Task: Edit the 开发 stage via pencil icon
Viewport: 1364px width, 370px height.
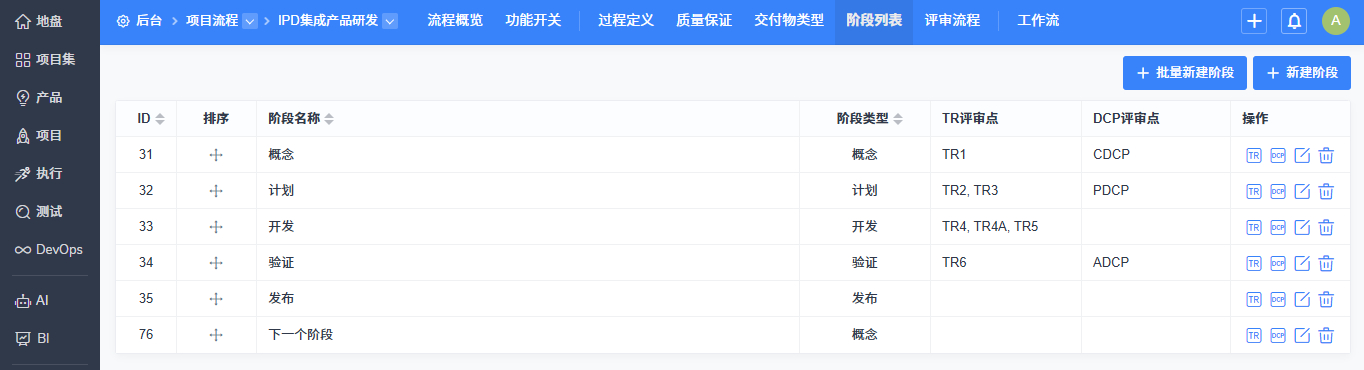Action: click(x=1302, y=227)
